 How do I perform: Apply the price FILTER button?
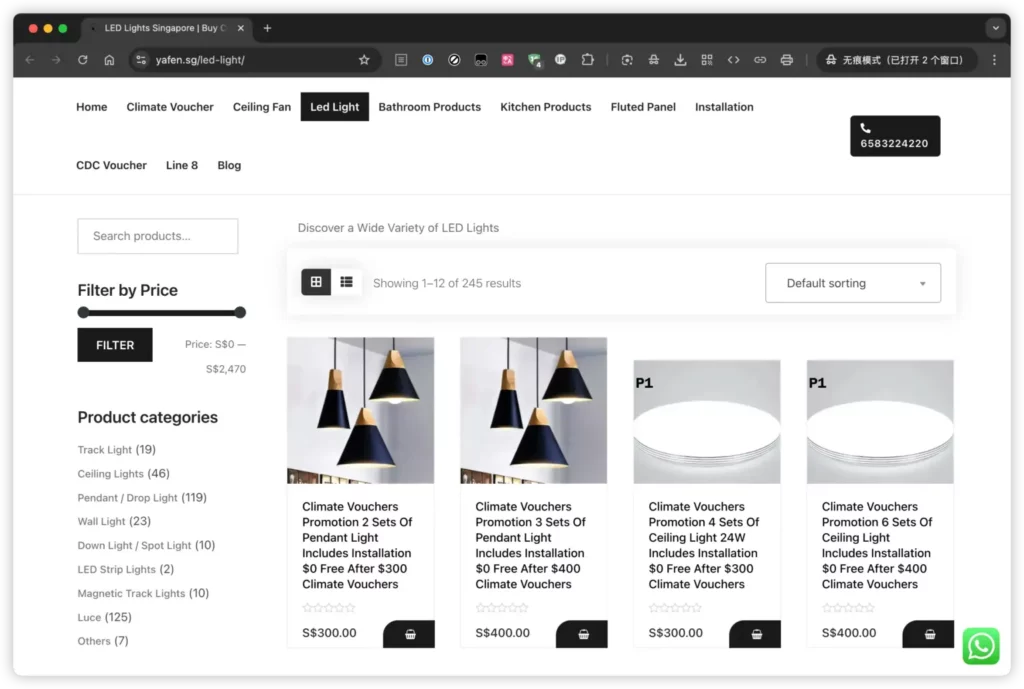tap(115, 345)
